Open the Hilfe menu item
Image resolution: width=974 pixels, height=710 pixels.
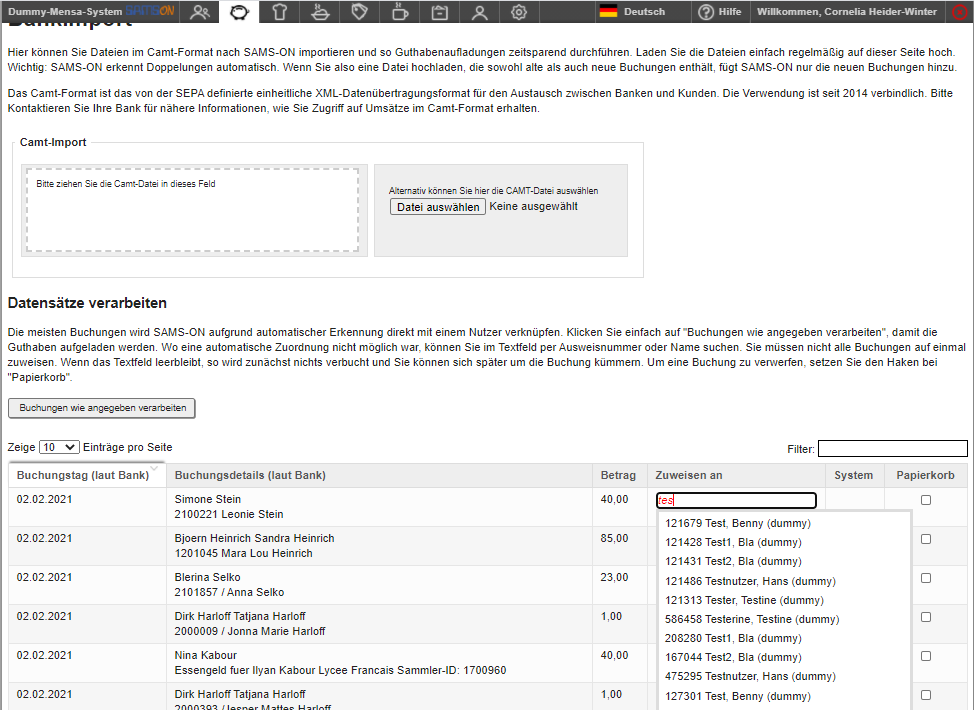coord(730,11)
